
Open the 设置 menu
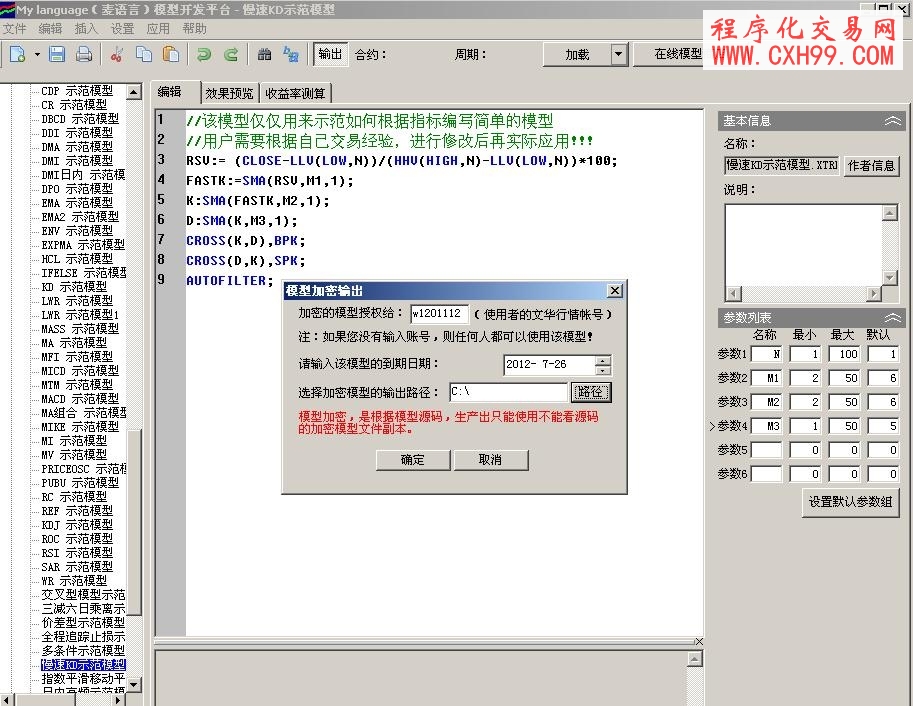122,29
